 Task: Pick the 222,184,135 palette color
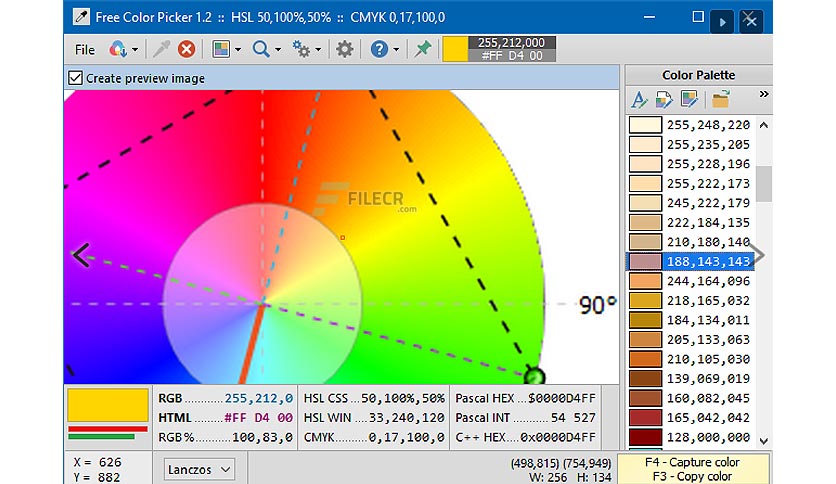690,222
